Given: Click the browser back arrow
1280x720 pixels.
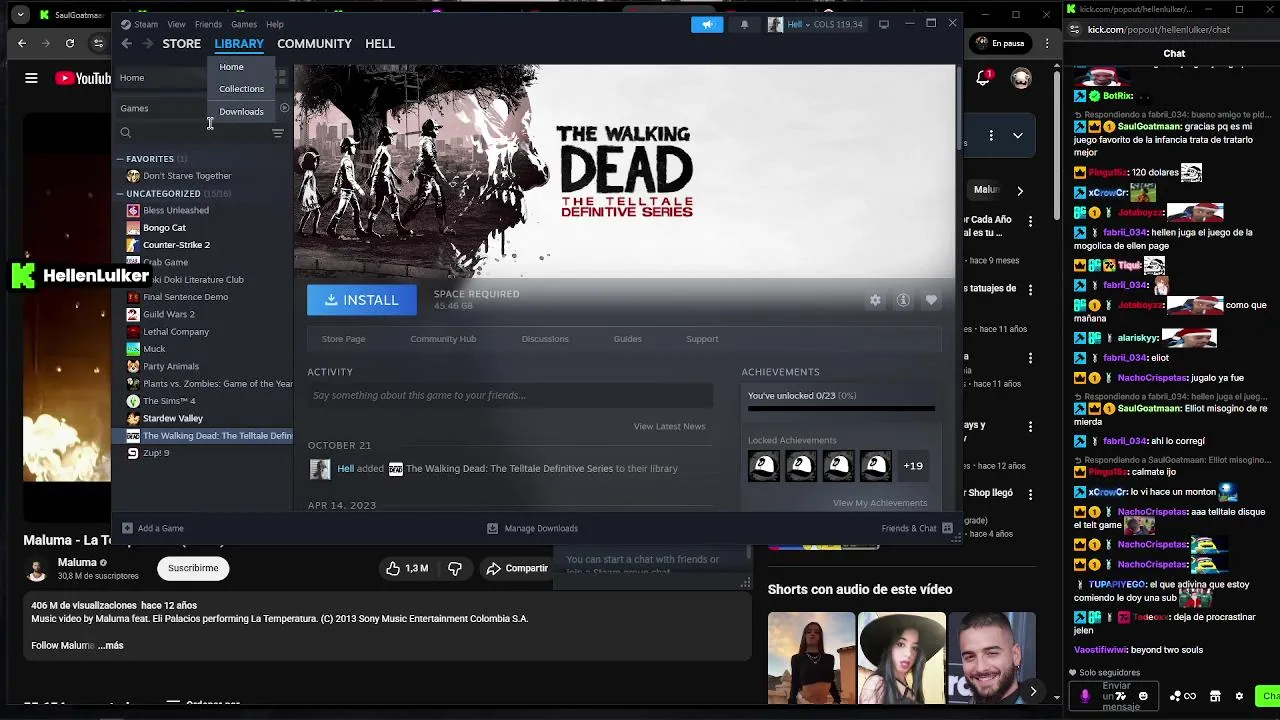Looking at the screenshot, I should pos(22,43).
